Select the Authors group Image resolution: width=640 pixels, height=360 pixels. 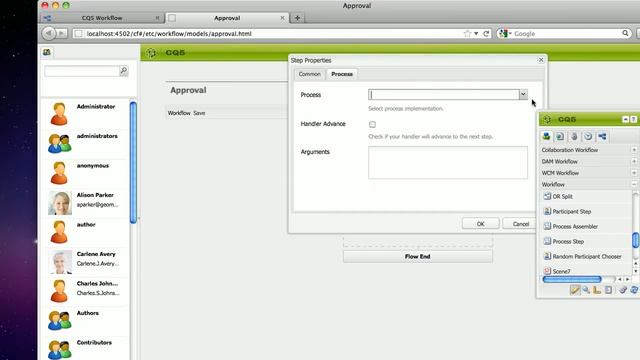85,320
